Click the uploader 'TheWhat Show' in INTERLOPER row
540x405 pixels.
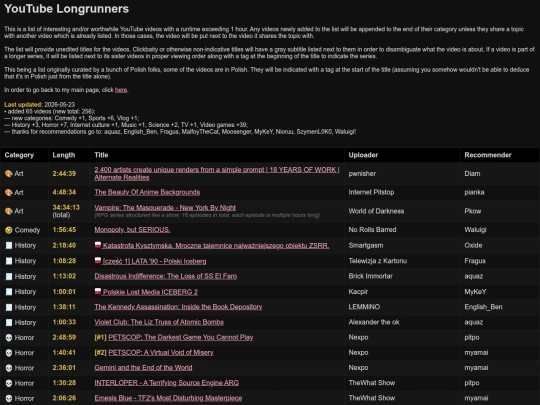click(x=372, y=383)
